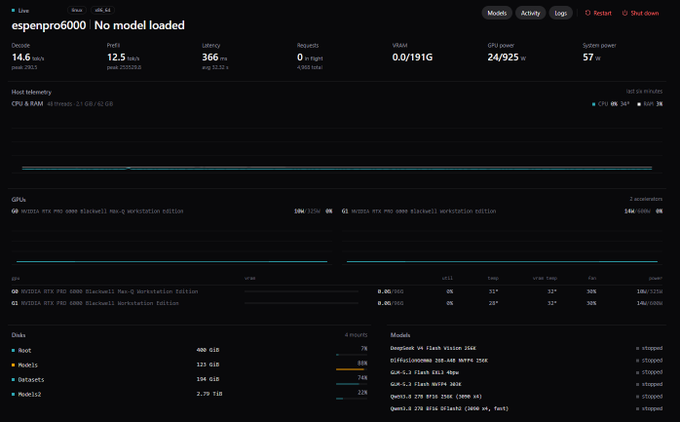Open the Logs view
The width and height of the screenshot is (680, 422).
(560, 13)
